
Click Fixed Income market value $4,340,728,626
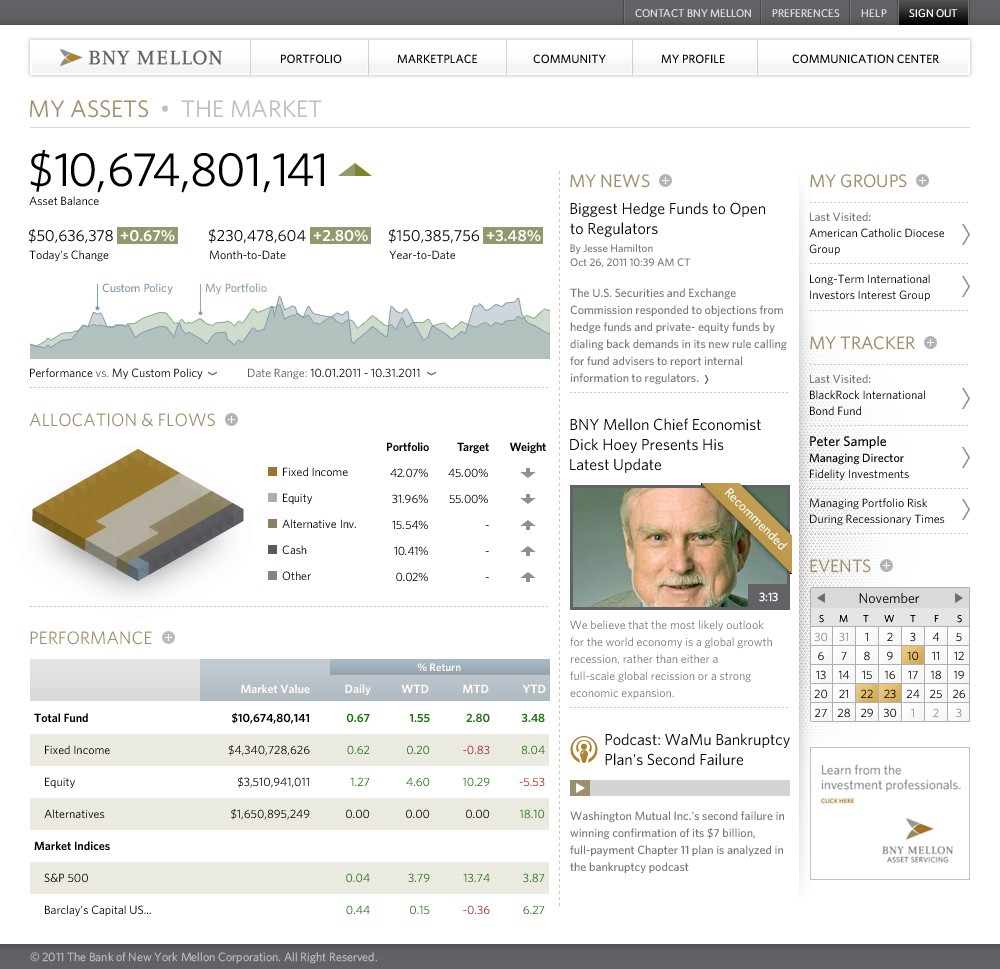(x=268, y=750)
